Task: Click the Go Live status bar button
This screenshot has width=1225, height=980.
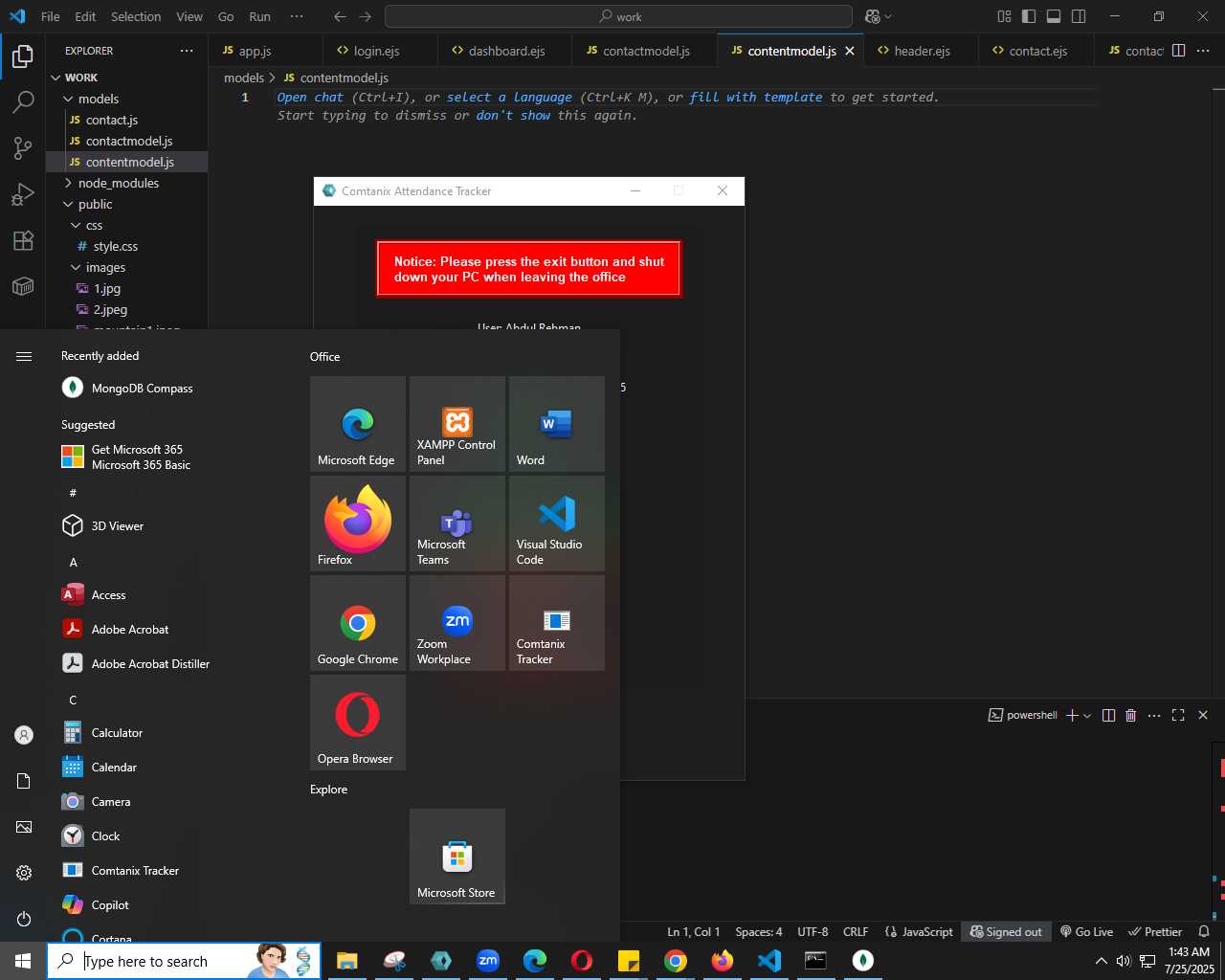Action: click(x=1087, y=931)
